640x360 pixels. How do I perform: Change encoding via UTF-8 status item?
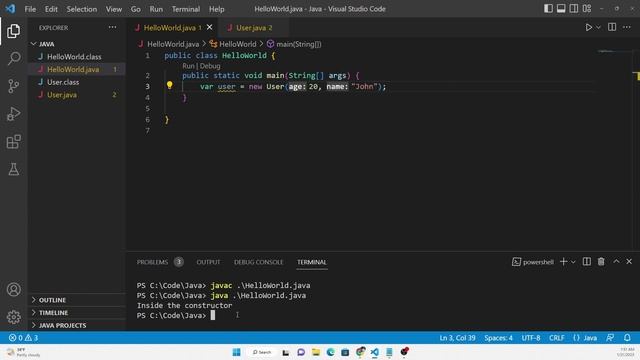click(531, 338)
